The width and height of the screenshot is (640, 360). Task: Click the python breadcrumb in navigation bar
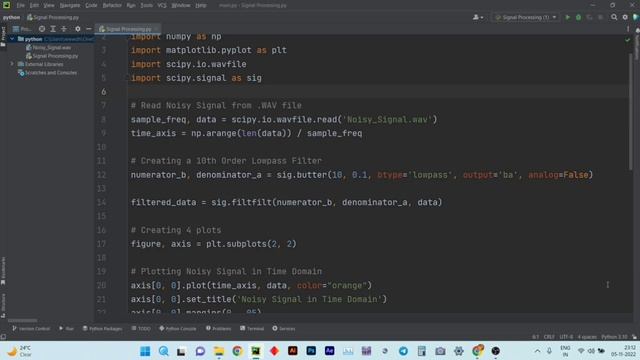(11, 18)
